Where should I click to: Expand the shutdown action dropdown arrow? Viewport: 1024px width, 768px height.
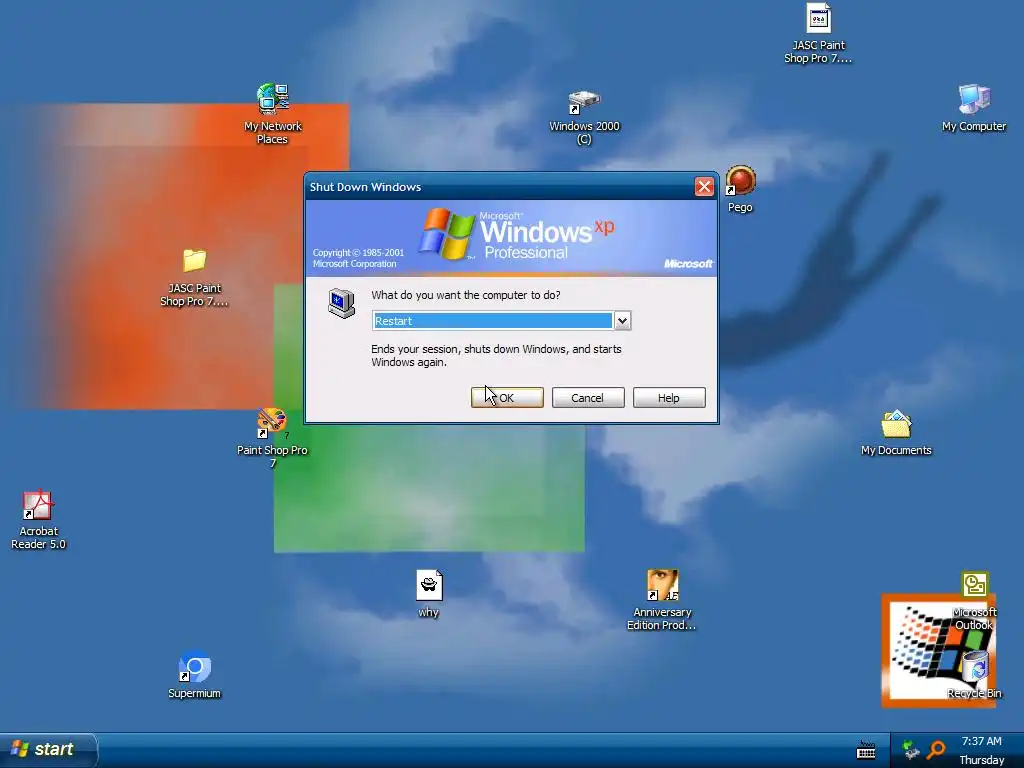[622, 321]
